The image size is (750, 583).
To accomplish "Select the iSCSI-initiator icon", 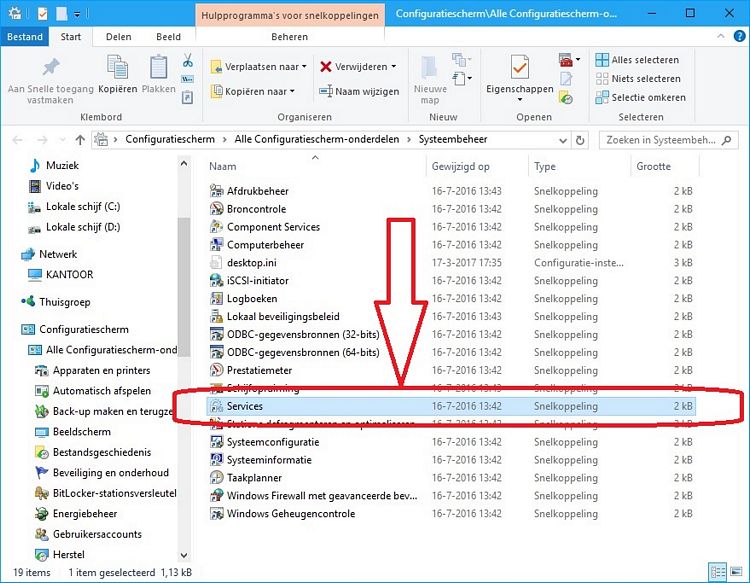I will [216, 280].
